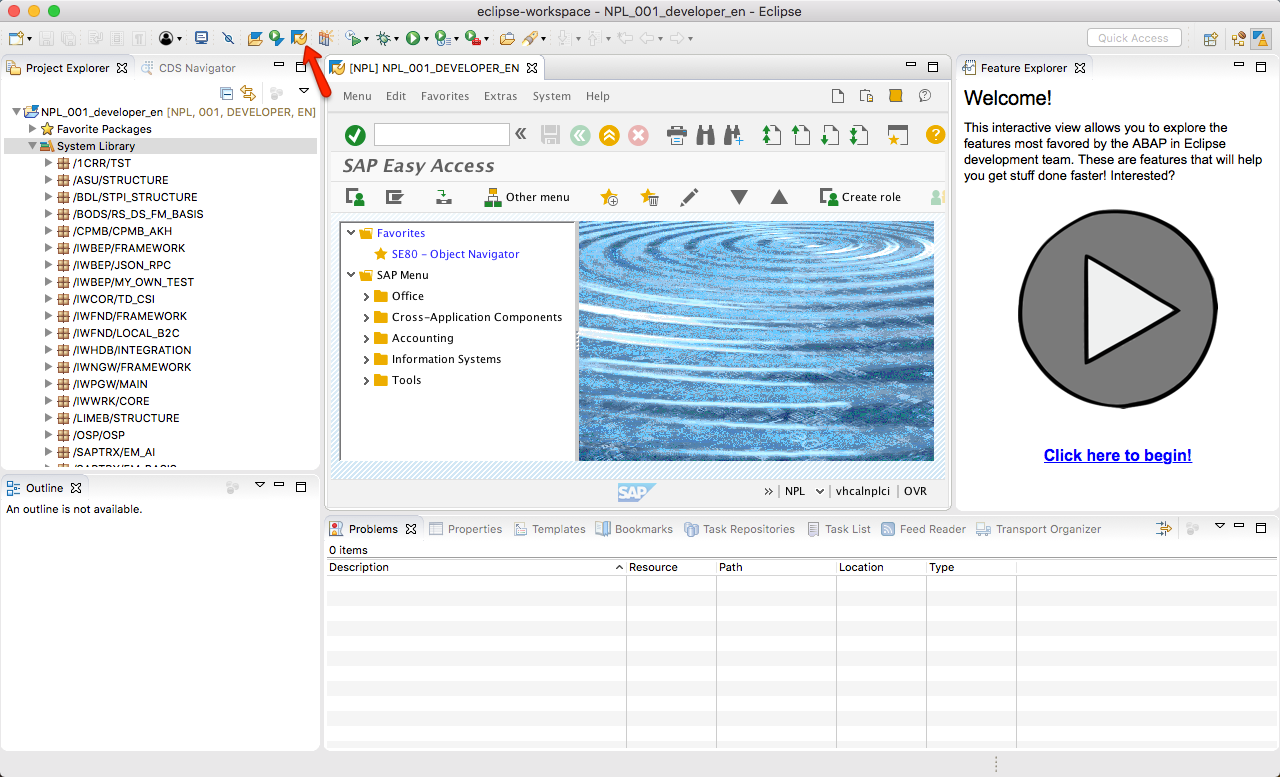Switch to the Transport Organizer tab
The image size is (1280, 777).
click(x=1038, y=529)
